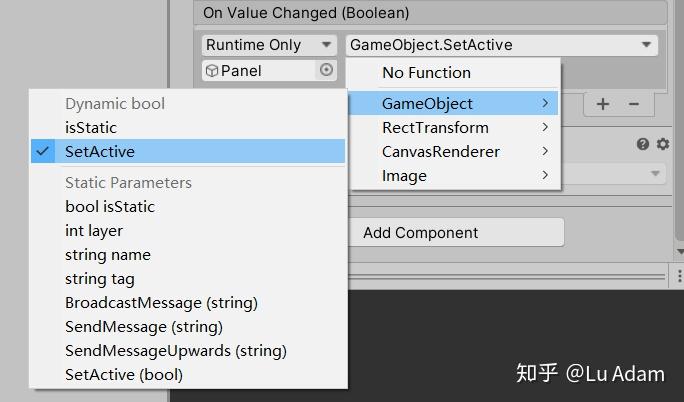Viewport: 684px width, 402px height.
Task: Open the component help reference icon
Action: point(644,145)
